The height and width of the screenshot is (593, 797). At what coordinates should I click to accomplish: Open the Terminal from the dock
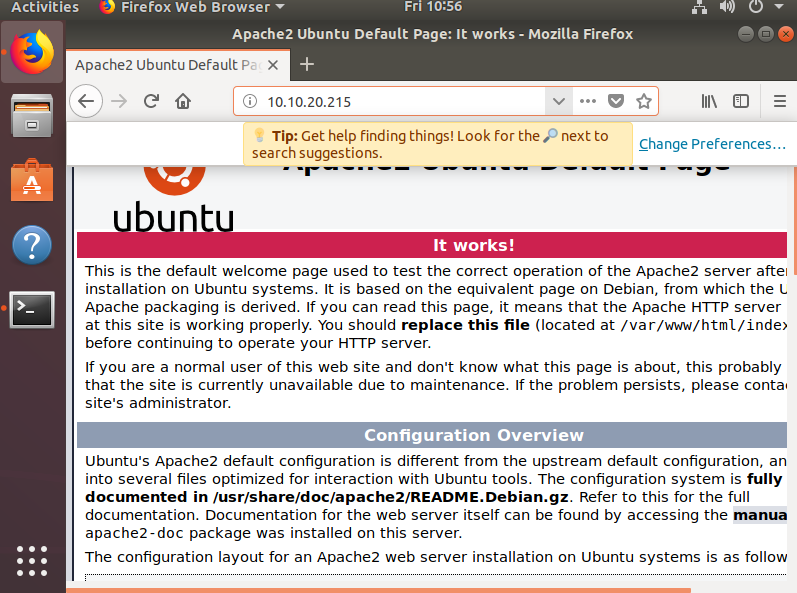[x=32, y=309]
